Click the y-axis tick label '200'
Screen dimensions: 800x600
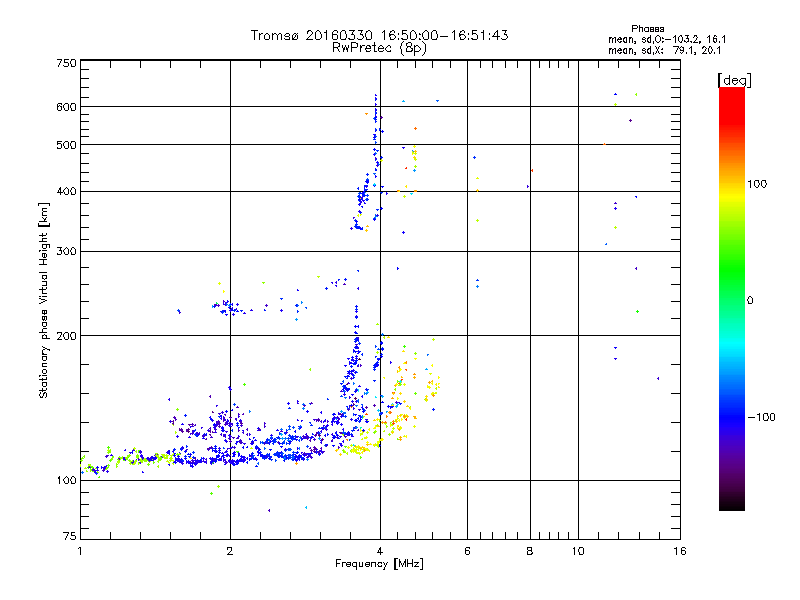66,336
